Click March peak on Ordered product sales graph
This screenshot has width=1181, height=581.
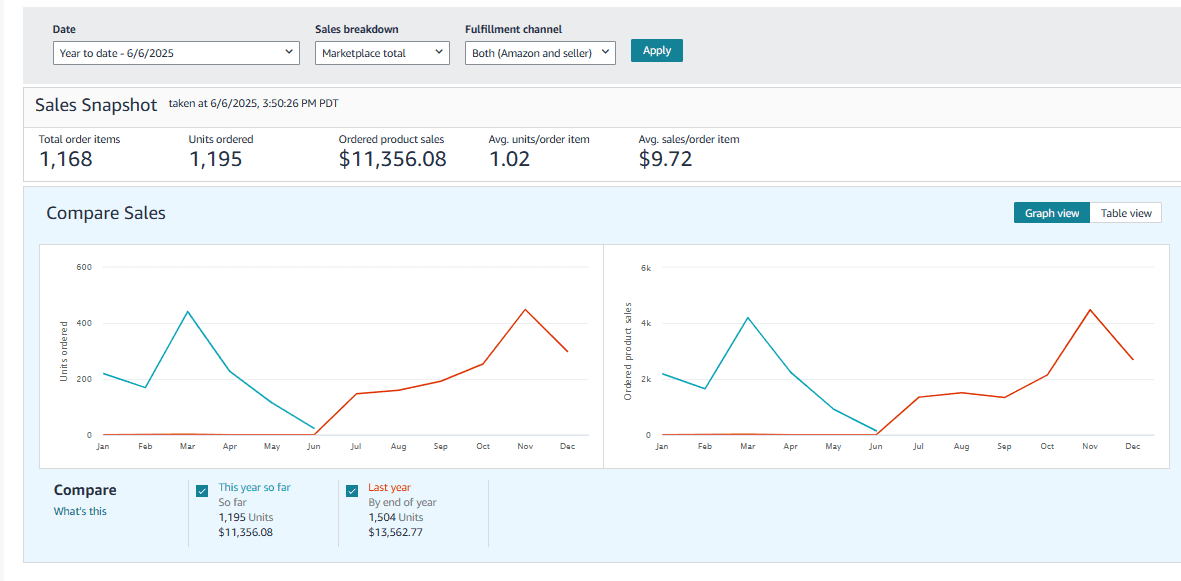748,317
